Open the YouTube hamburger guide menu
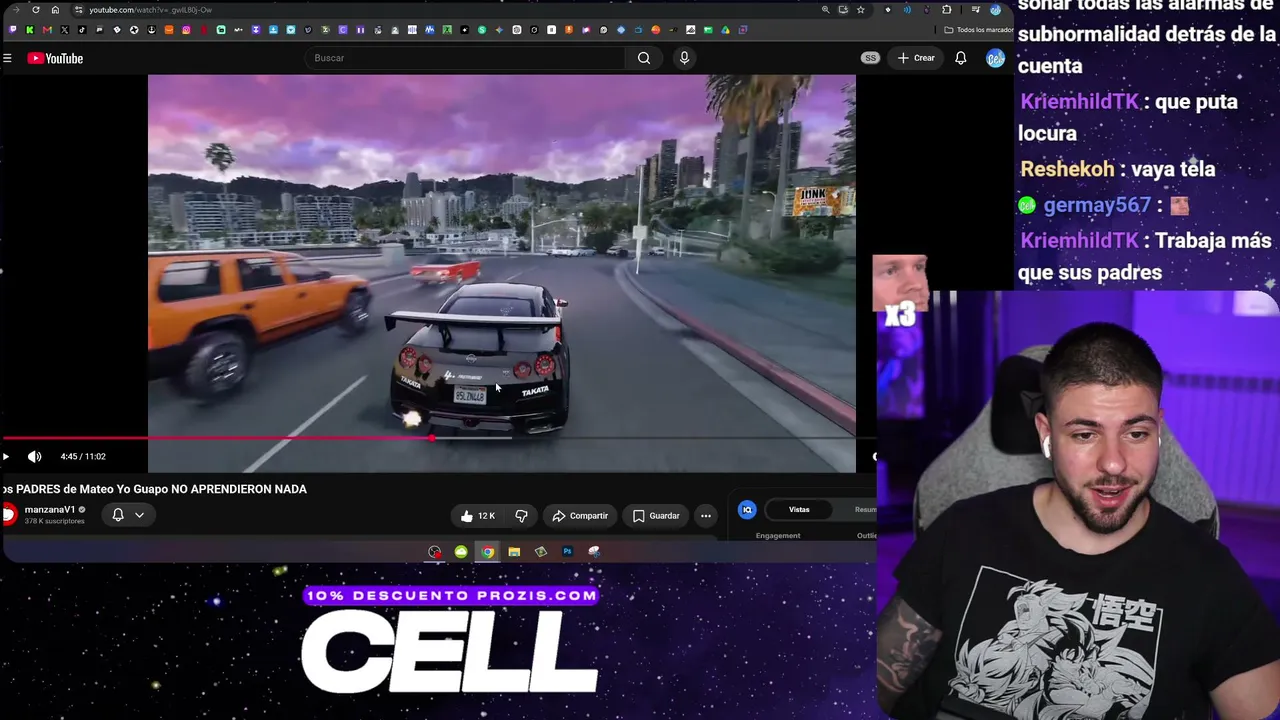Viewport: 1280px width, 720px height. [7, 58]
